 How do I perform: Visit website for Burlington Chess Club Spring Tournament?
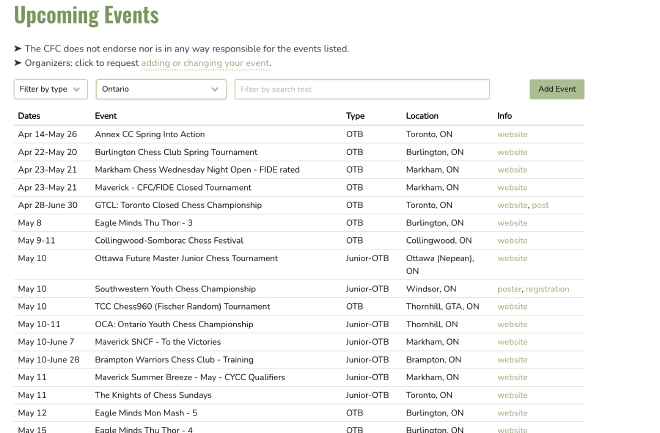click(512, 152)
